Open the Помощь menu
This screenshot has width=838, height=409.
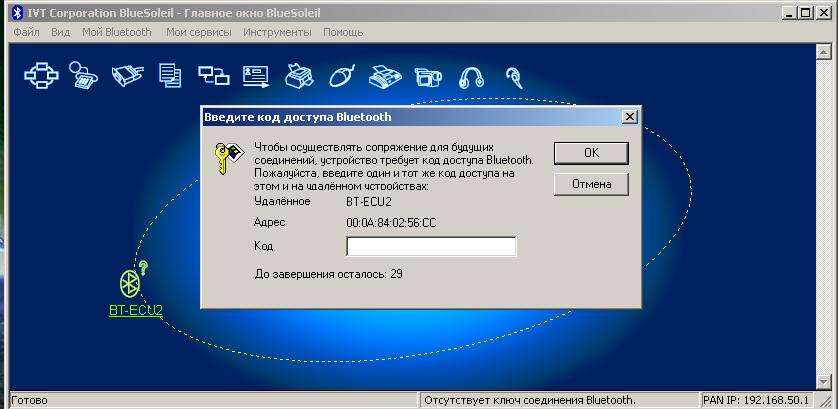click(343, 32)
